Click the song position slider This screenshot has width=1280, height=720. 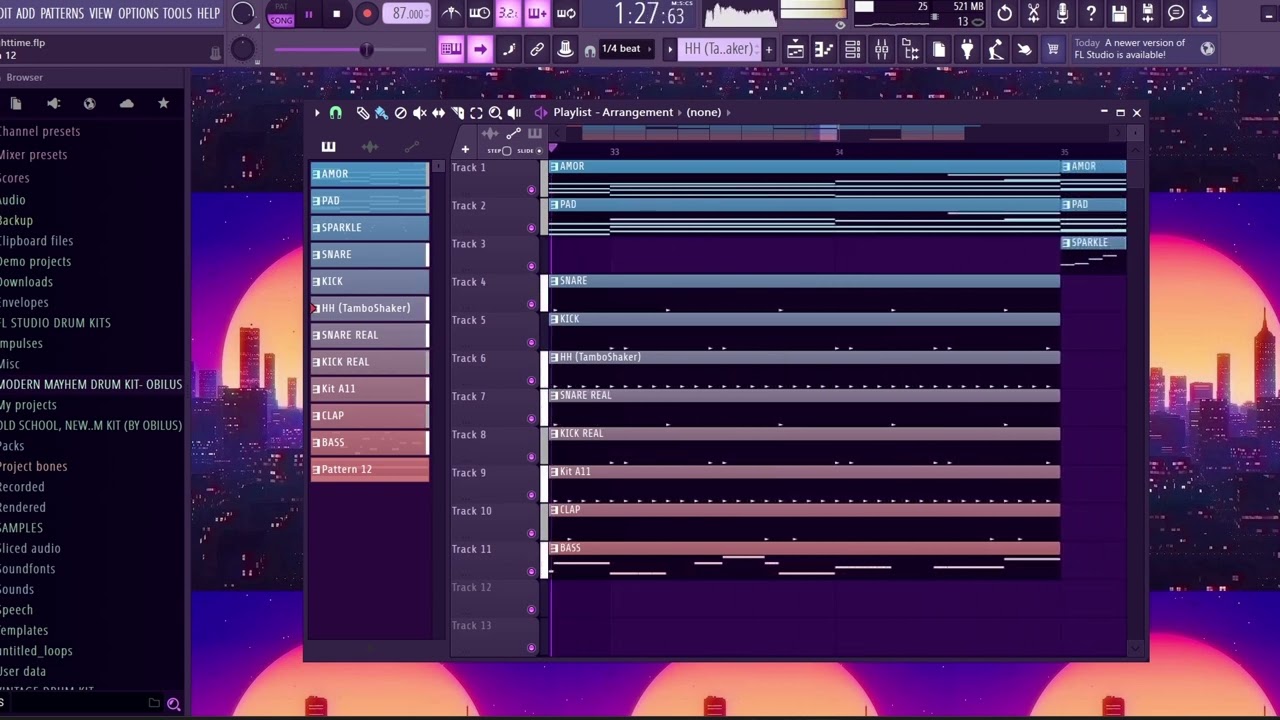[x=352, y=50]
